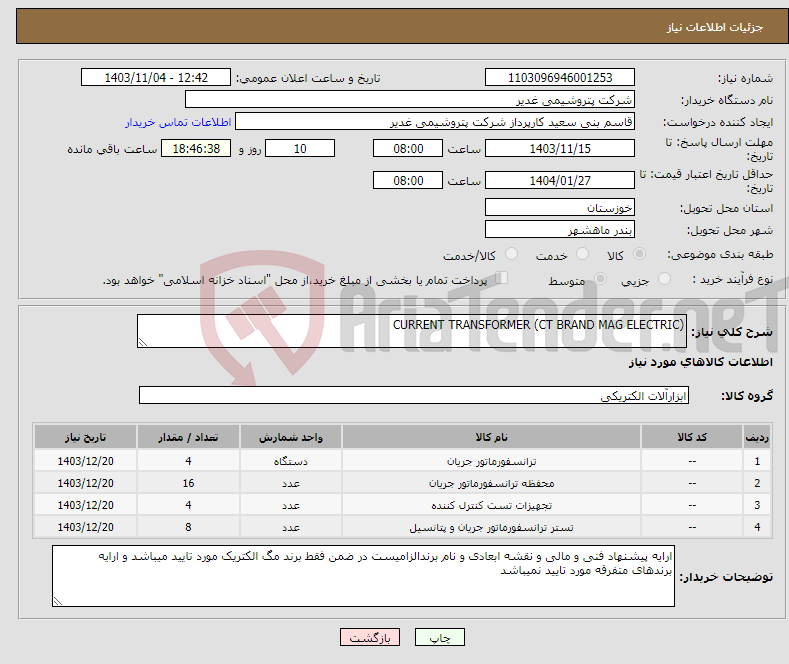The width and height of the screenshot is (789, 664).
Task: Click the unit cell دستگاه
Action: [x=291, y=461]
